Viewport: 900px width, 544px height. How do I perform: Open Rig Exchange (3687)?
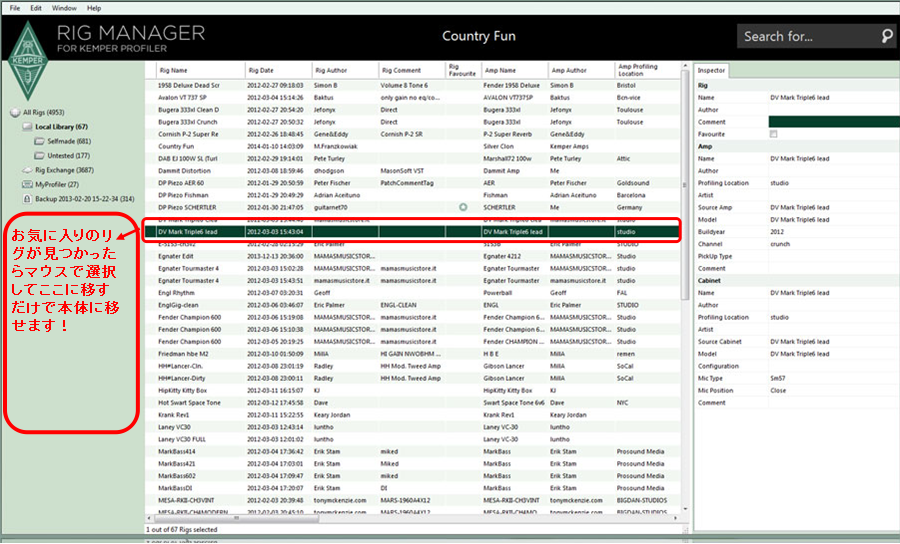(64, 170)
